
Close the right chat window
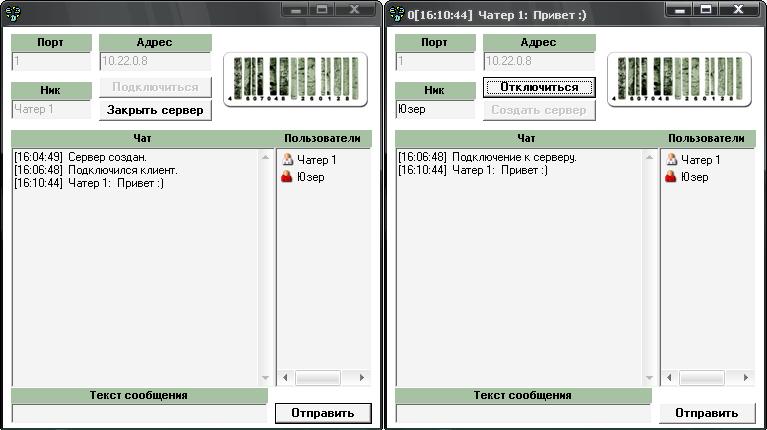click(739, 10)
